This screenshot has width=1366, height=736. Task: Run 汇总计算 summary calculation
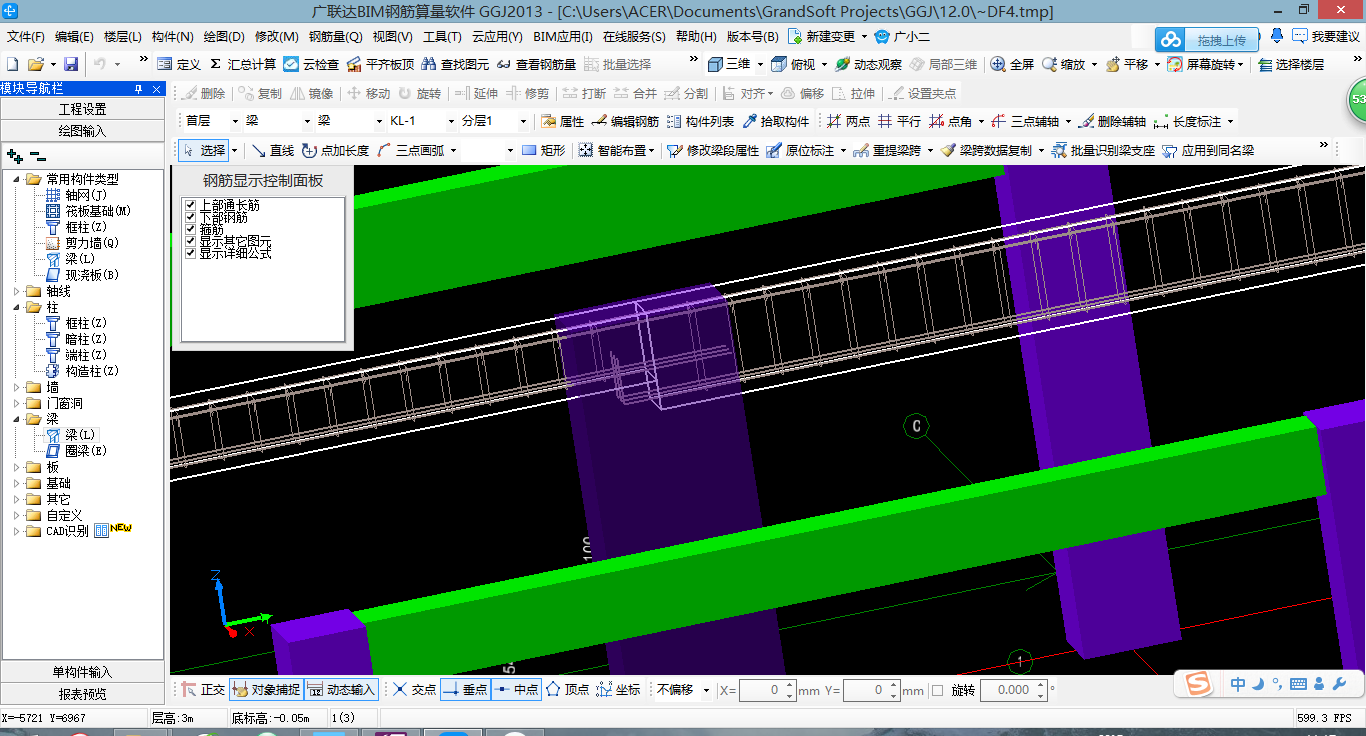click(x=242, y=64)
